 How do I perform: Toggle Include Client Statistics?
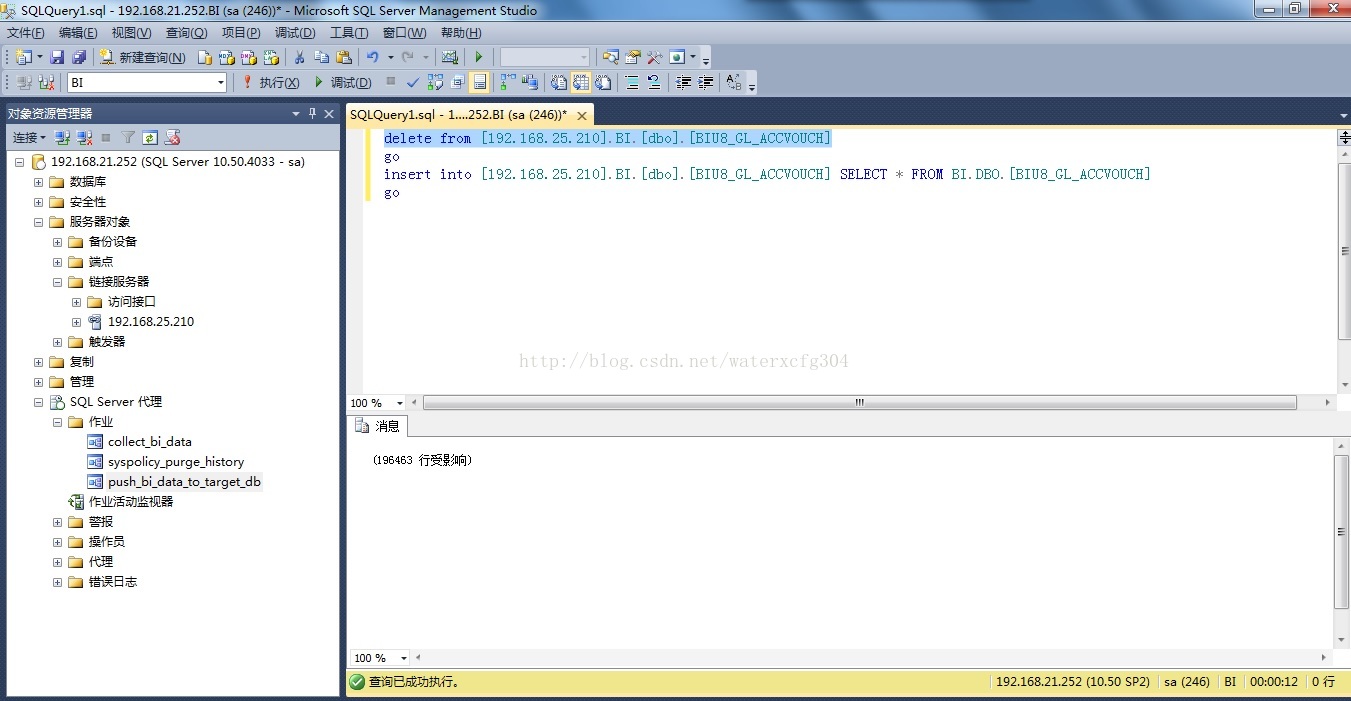[x=530, y=82]
